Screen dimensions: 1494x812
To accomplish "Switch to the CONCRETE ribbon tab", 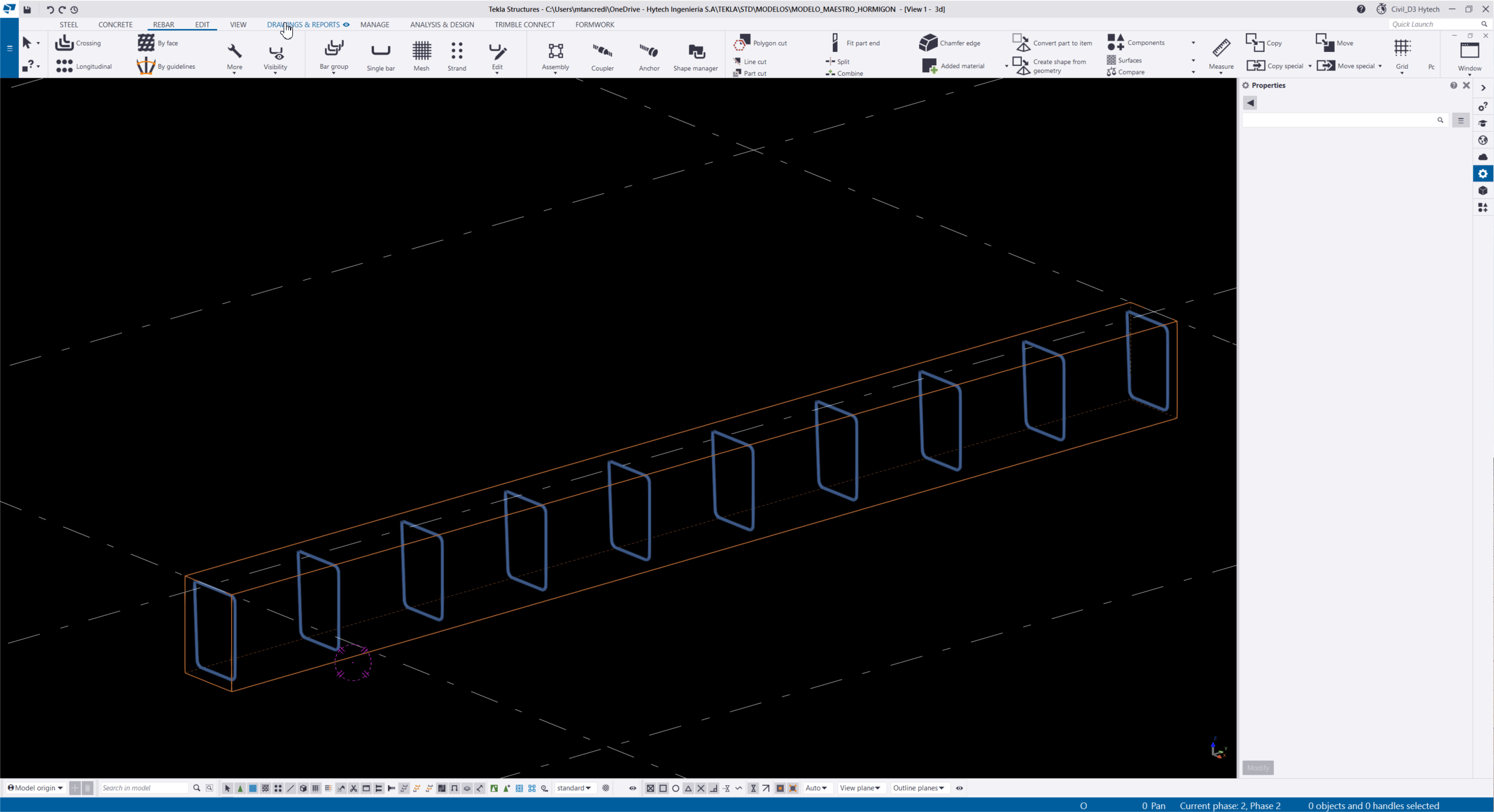I will 115,24.
